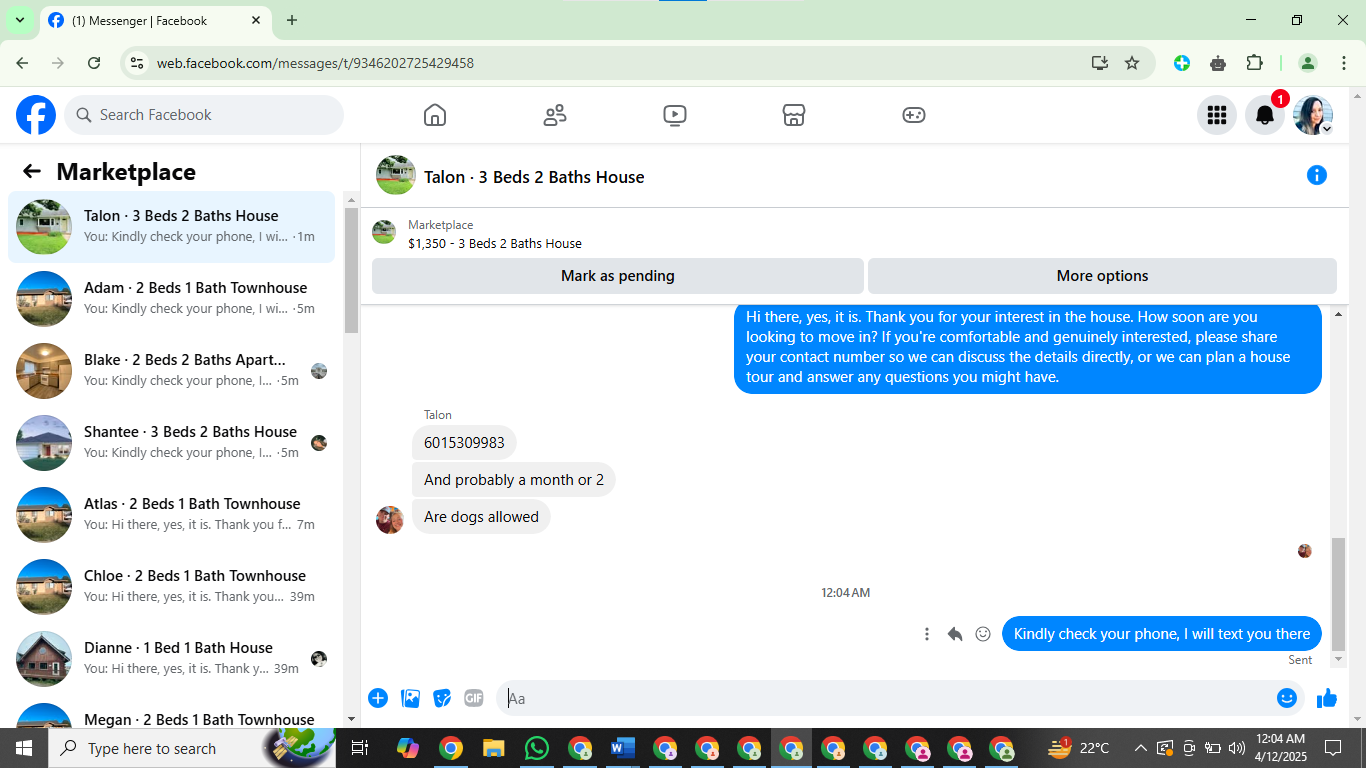Open the Friends icon in top navigation

click(555, 115)
